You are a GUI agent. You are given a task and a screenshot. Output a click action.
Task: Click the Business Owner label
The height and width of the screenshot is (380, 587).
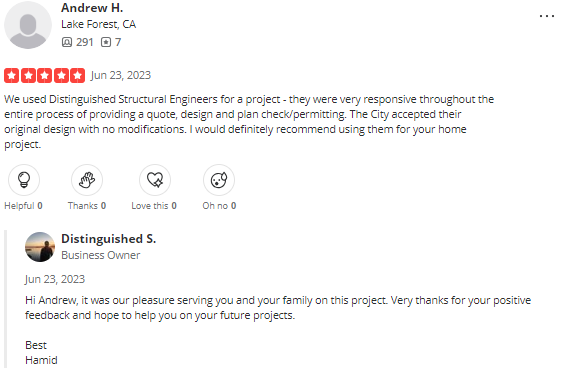click(x=101, y=255)
